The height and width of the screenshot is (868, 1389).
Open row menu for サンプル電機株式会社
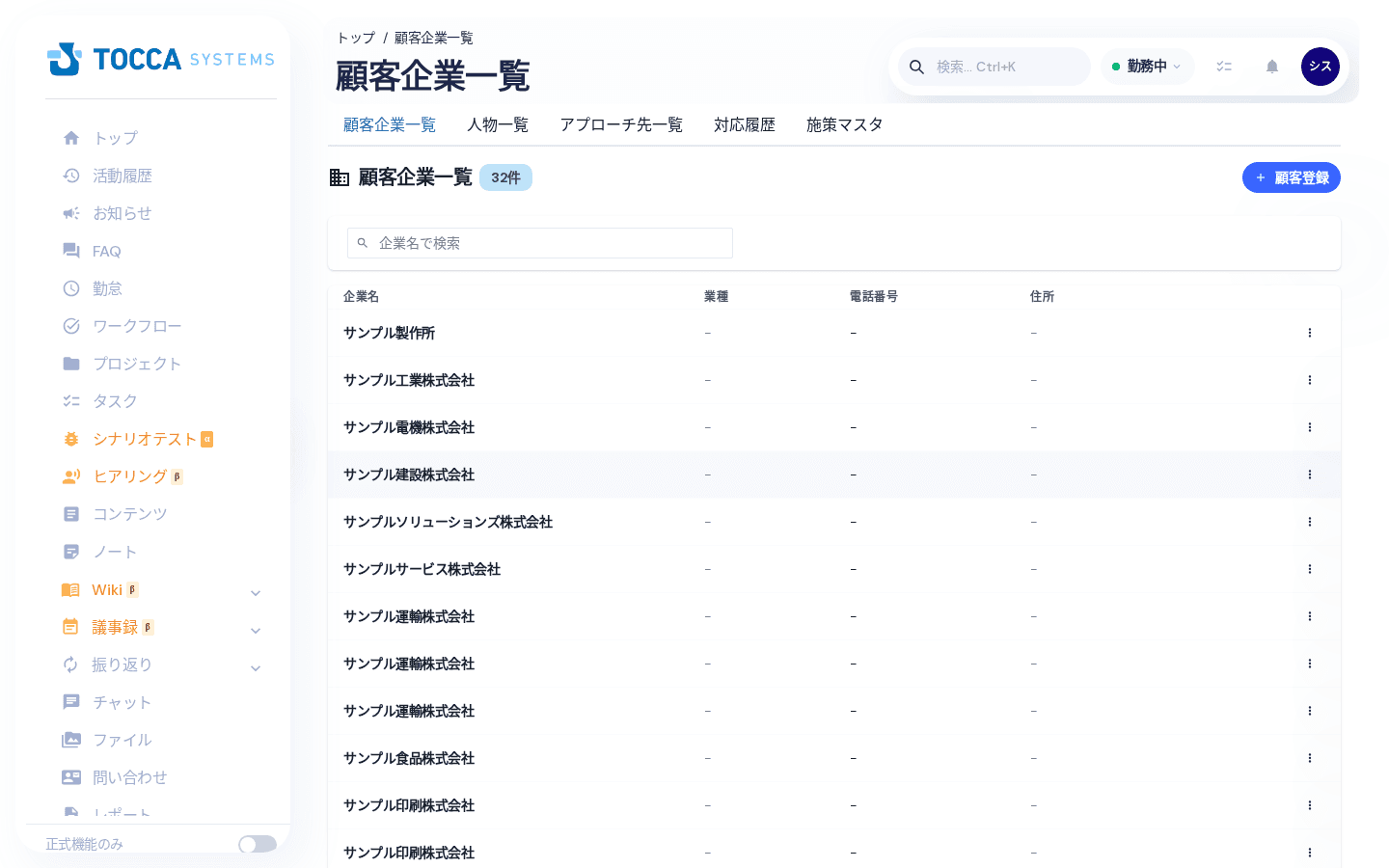point(1310,427)
